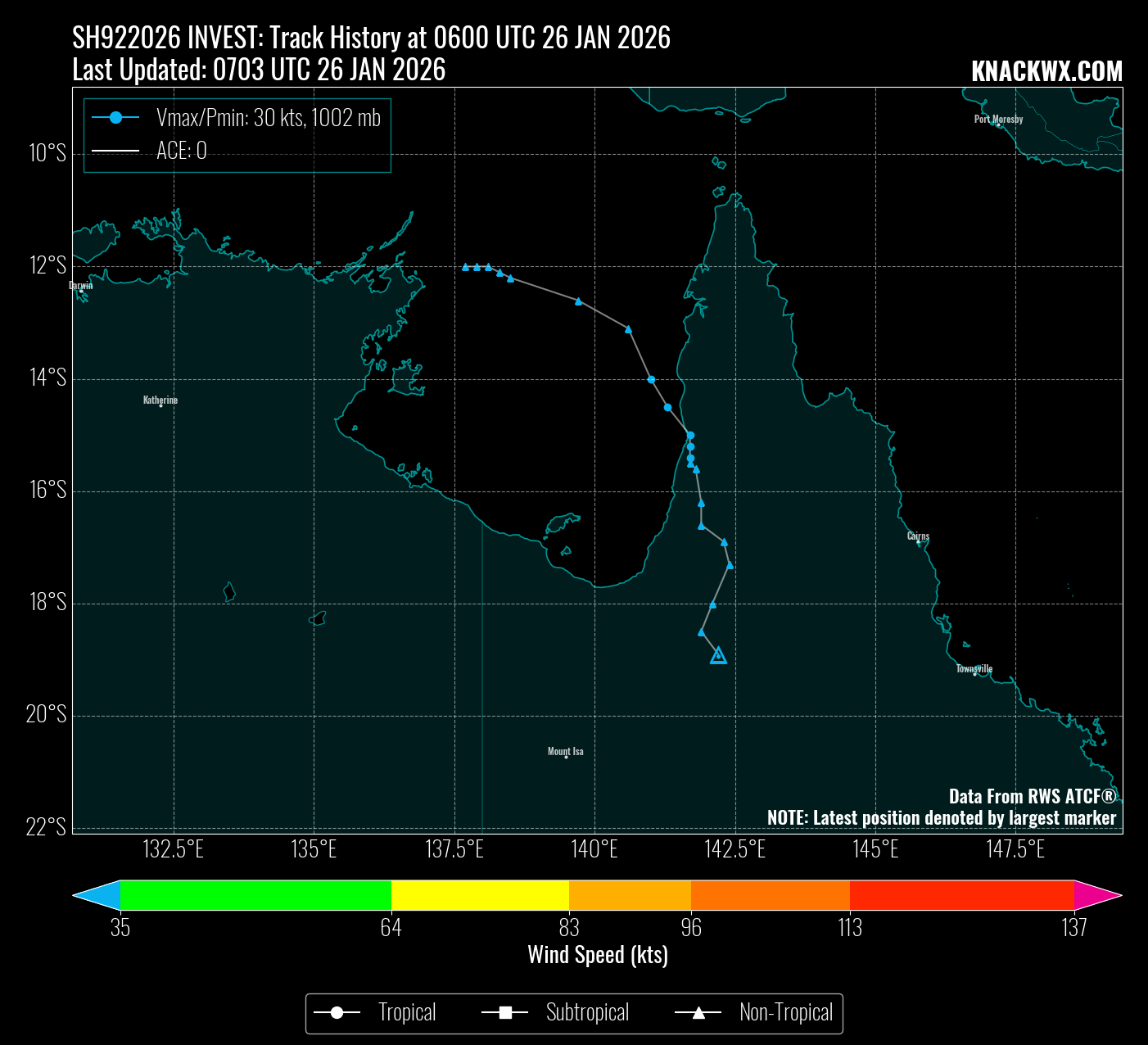Click the Townsville city label
1148x1045 pixels.
point(974,669)
